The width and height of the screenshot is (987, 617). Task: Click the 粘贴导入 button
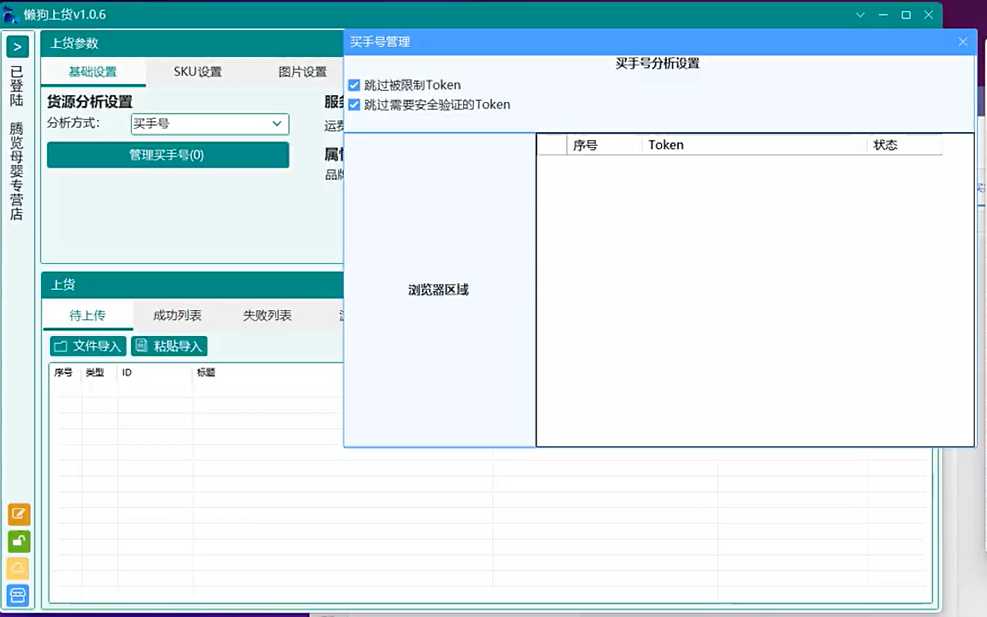[169, 346]
